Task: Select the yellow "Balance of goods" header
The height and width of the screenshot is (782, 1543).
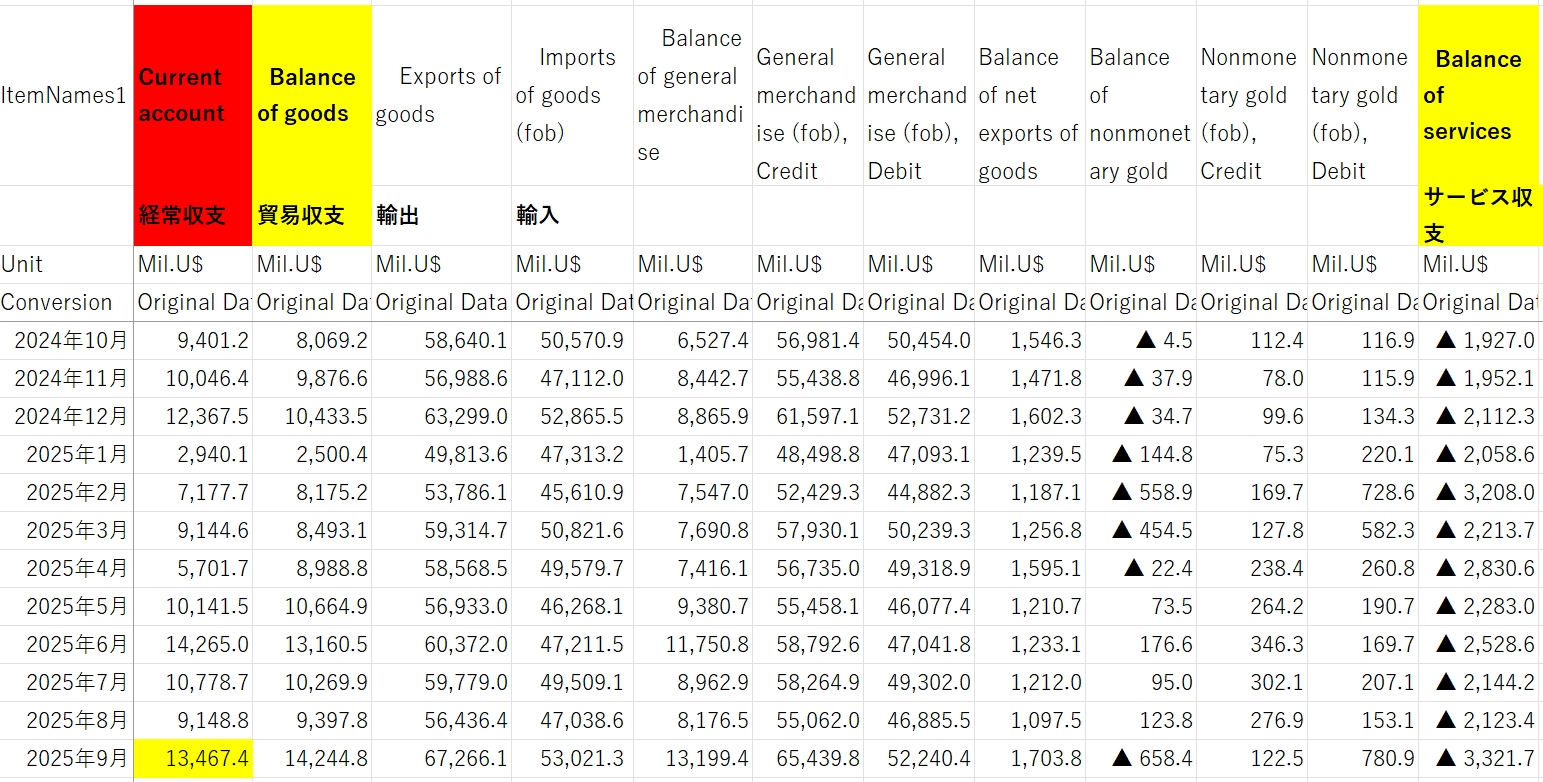Action: pyautogui.click(x=311, y=95)
